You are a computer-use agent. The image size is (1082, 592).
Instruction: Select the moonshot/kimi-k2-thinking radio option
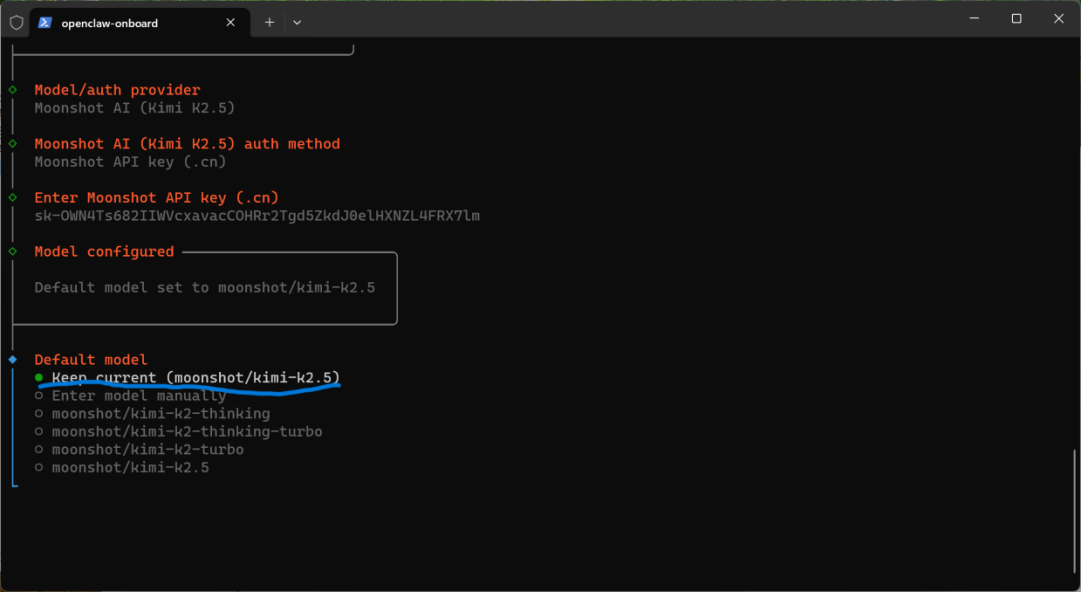[160, 414]
